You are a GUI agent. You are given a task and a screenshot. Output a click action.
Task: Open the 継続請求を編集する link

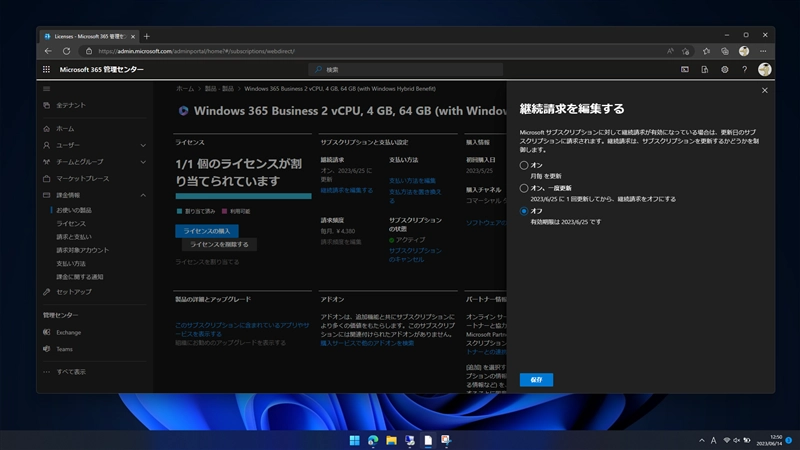pyautogui.click(x=346, y=190)
